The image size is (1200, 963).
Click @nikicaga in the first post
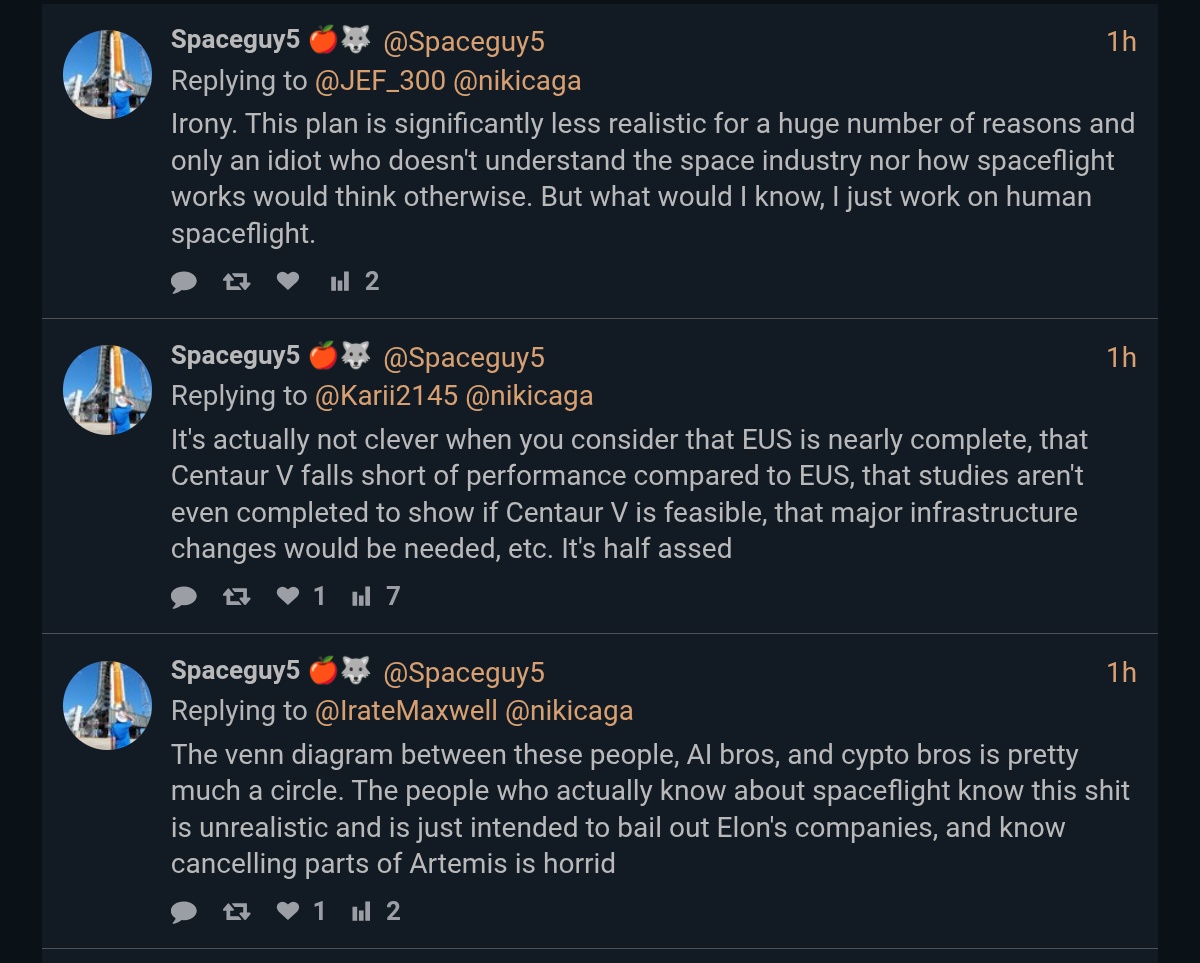click(x=517, y=82)
